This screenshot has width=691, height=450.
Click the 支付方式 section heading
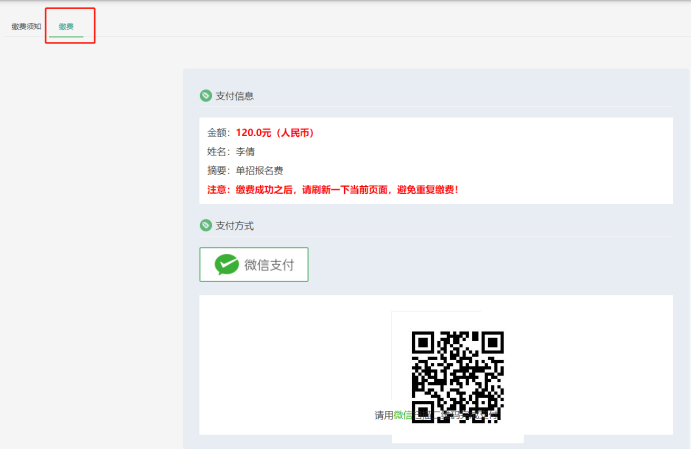point(234,226)
